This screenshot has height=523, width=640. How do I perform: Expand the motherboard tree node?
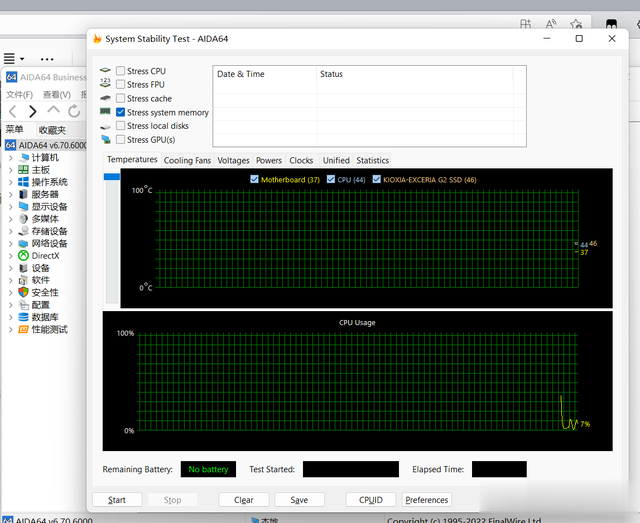11,170
